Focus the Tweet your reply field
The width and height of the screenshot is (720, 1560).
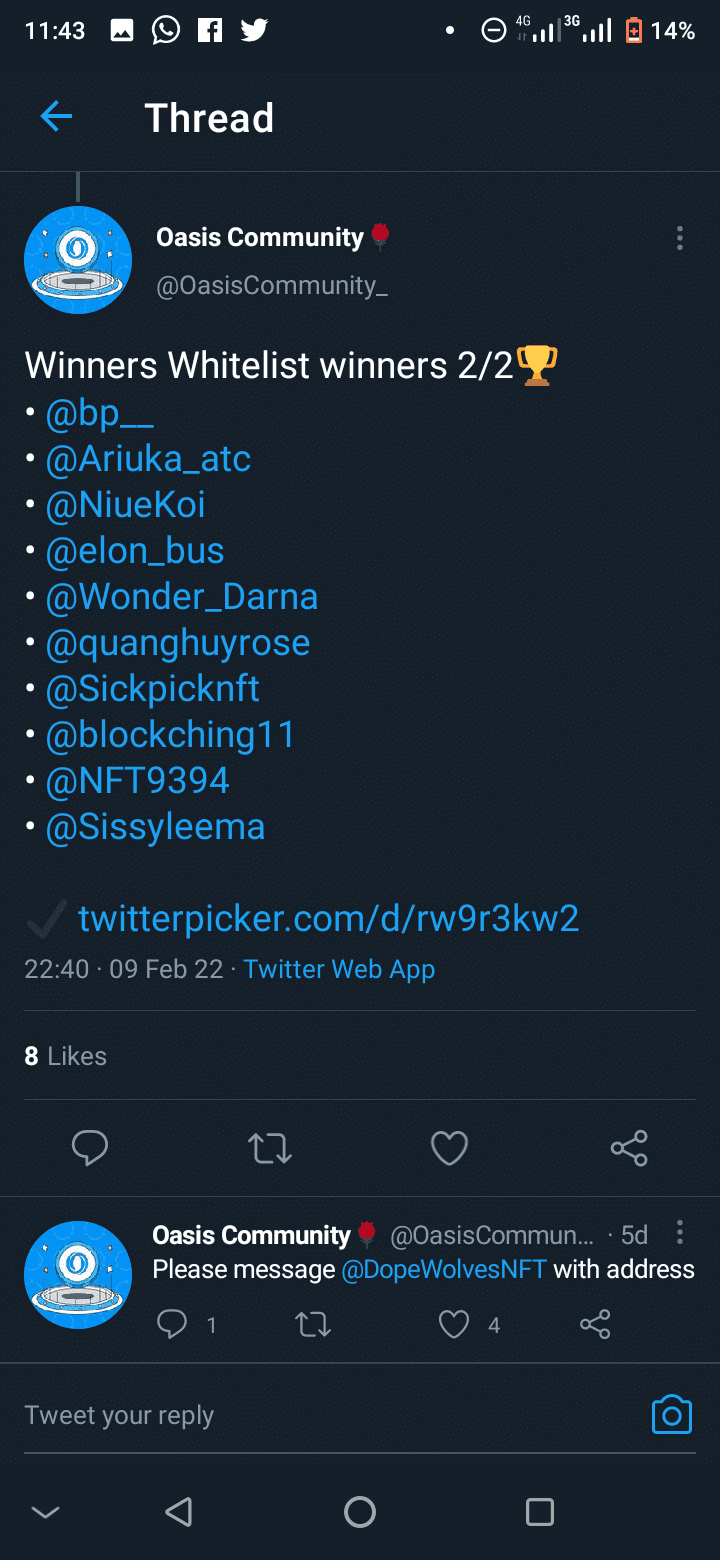(x=330, y=1415)
